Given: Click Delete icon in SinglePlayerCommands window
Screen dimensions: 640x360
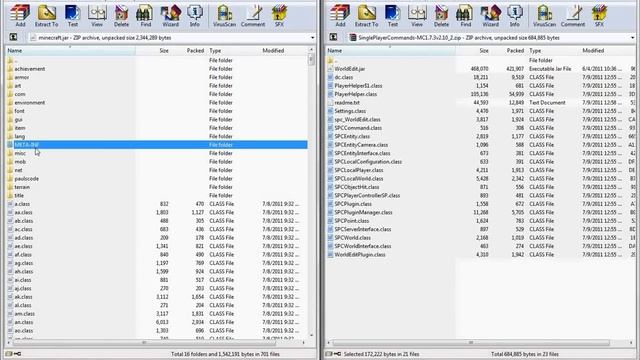Looking at the screenshot, I should pyautogui.click(x=441, y=16).
